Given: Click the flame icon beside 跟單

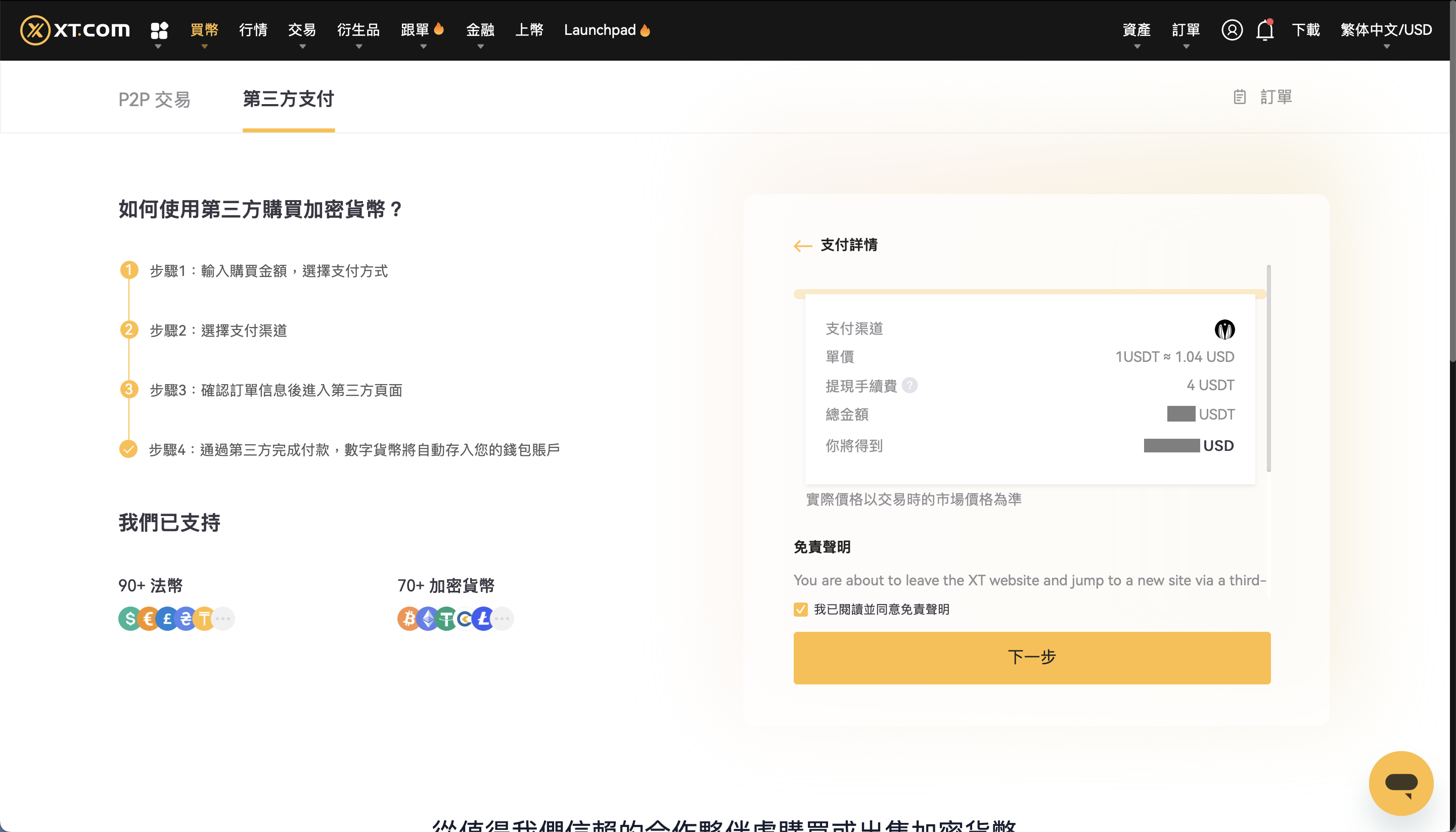Looking at the screenshot, I should pos(439,29).
